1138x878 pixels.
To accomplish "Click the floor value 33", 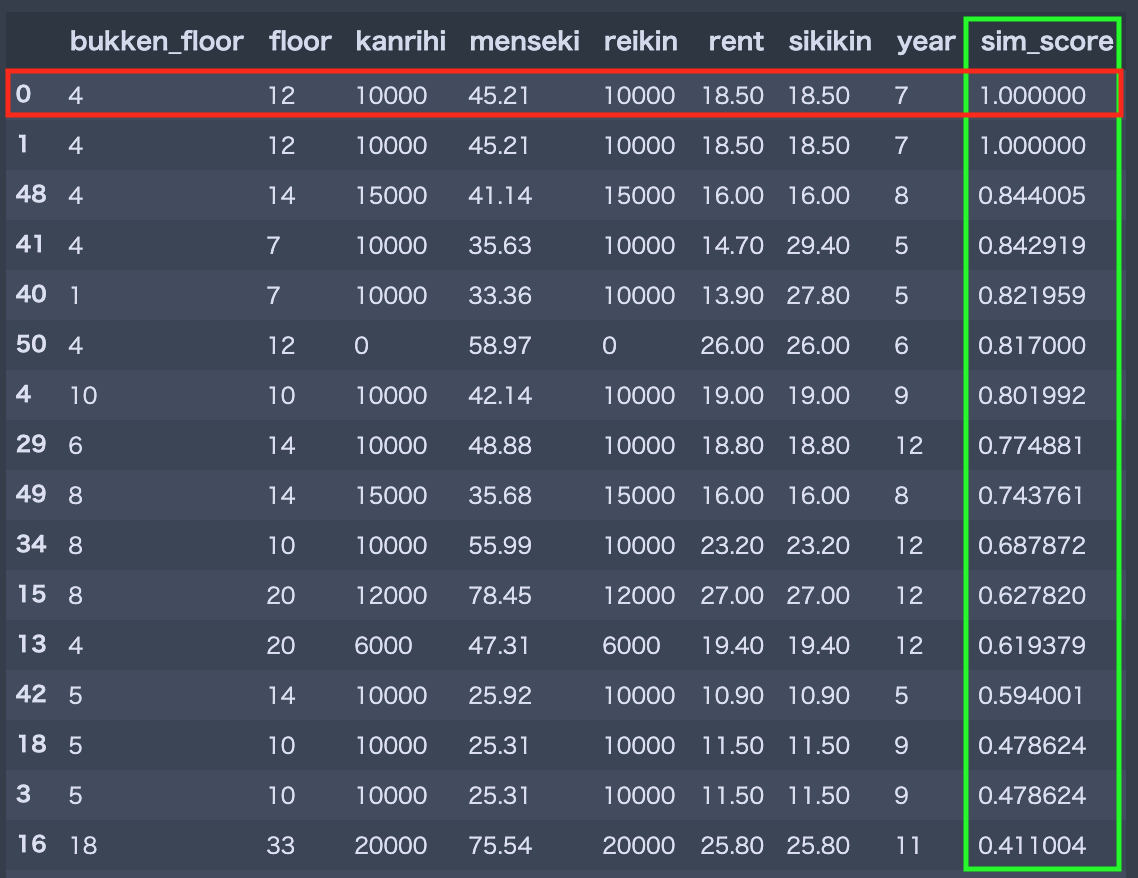I will pos(281,845).
